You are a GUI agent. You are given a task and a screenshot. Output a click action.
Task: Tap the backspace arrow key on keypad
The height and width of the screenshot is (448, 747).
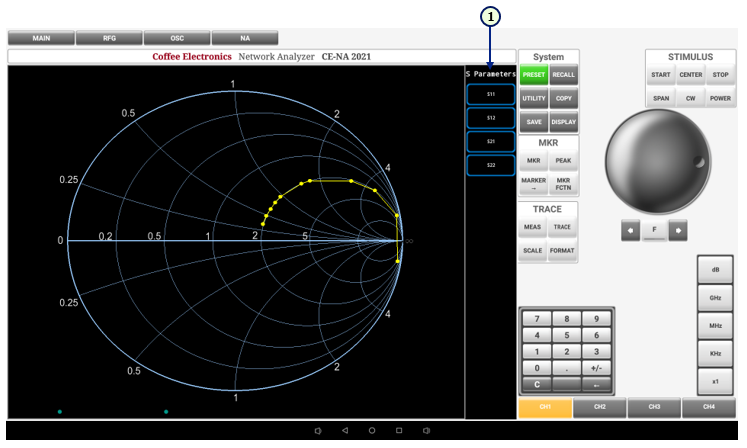tap(596, 384)
